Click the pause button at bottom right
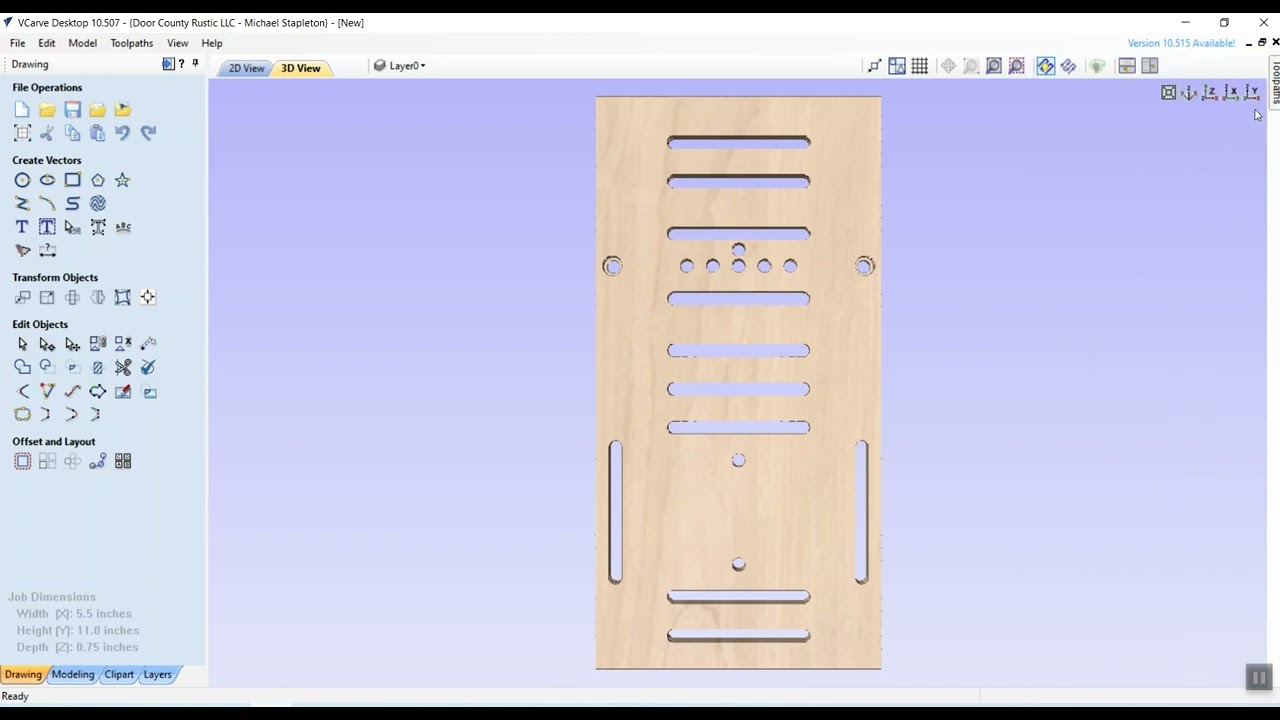Screen dimensions: 1280x720 [x=1258, y=677]
